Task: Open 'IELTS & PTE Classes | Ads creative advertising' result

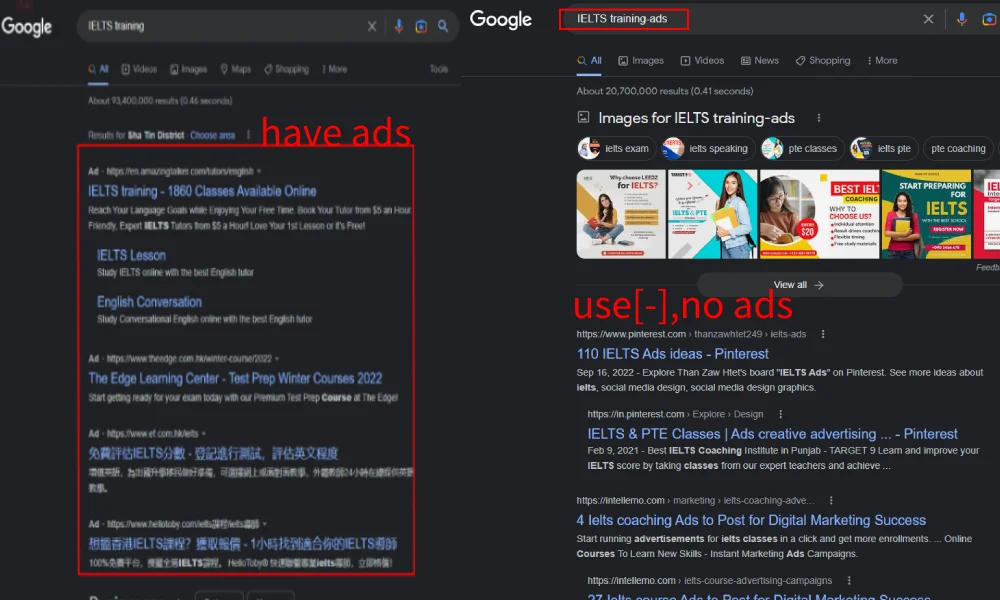Action: click(772, 434)
